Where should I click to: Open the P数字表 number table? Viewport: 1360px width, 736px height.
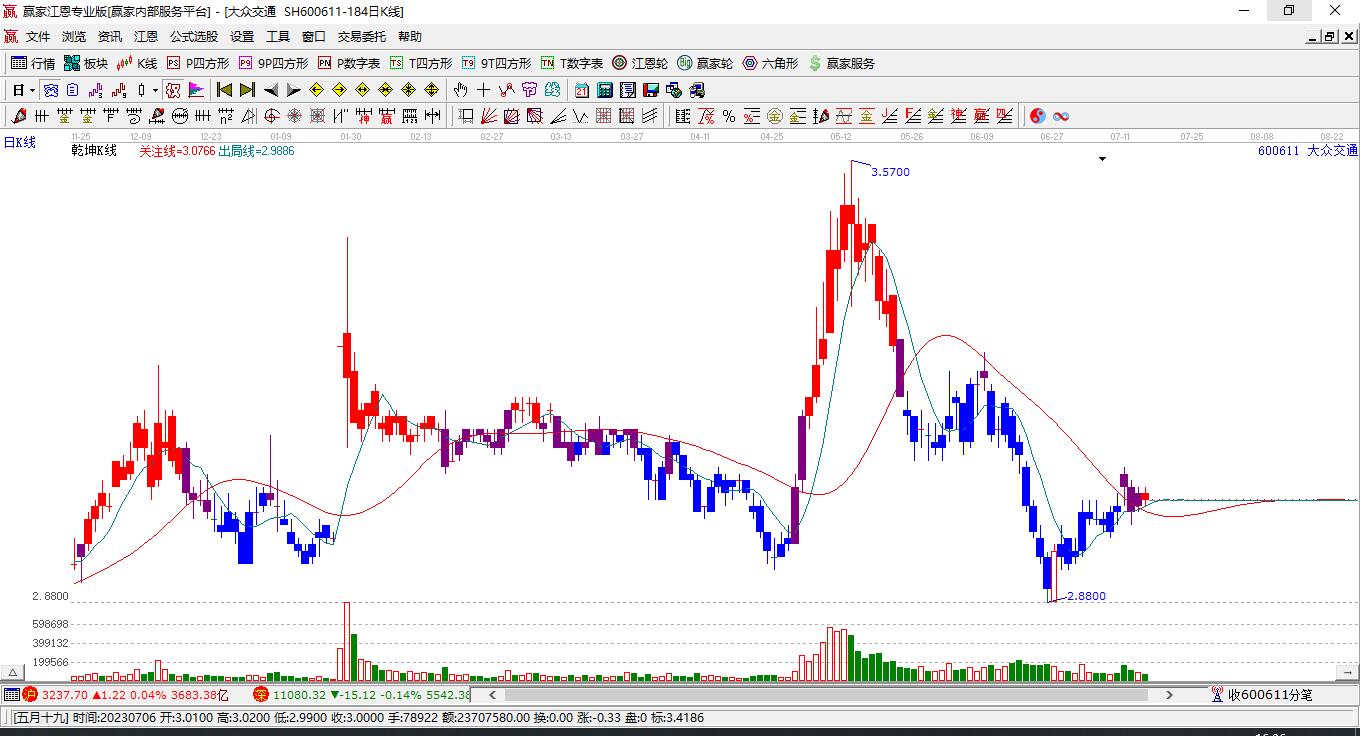pos(349,63)
